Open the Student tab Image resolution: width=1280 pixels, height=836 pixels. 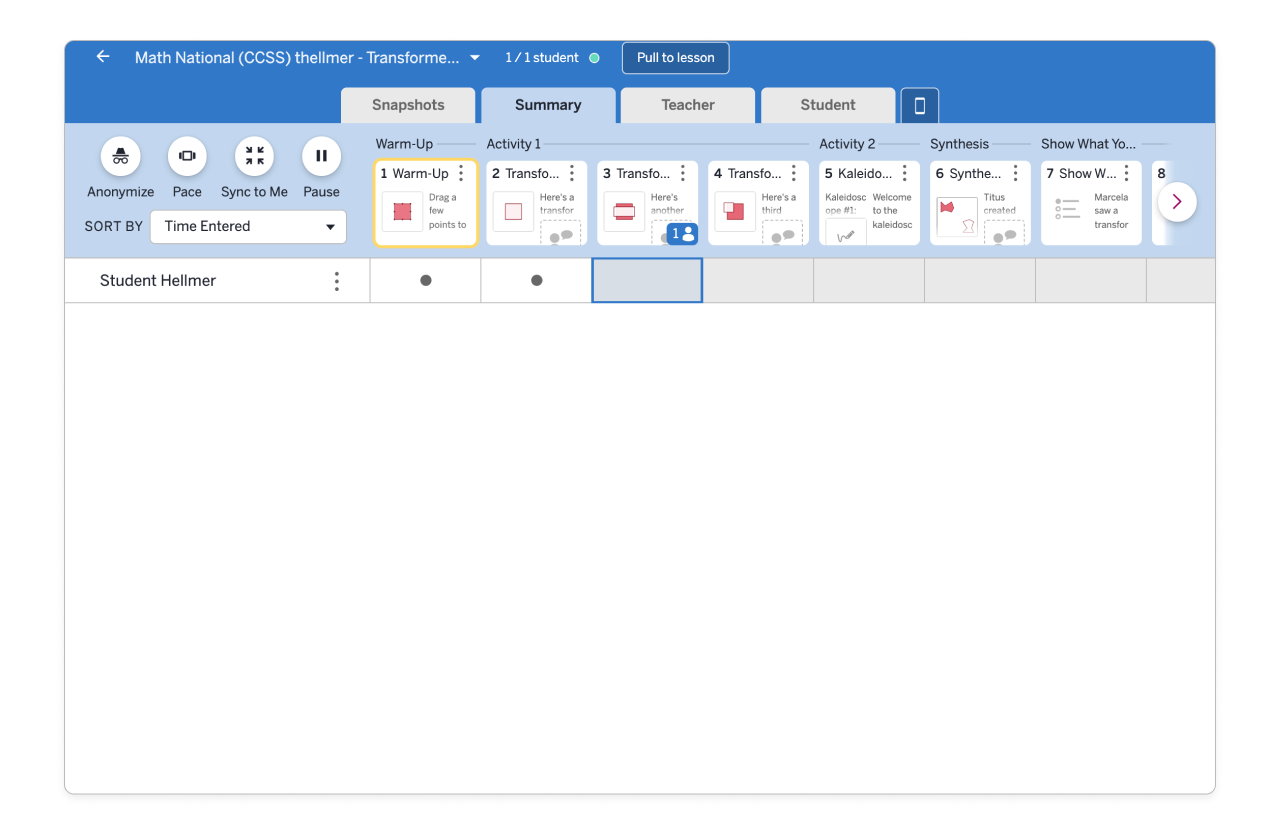point(827,105)
